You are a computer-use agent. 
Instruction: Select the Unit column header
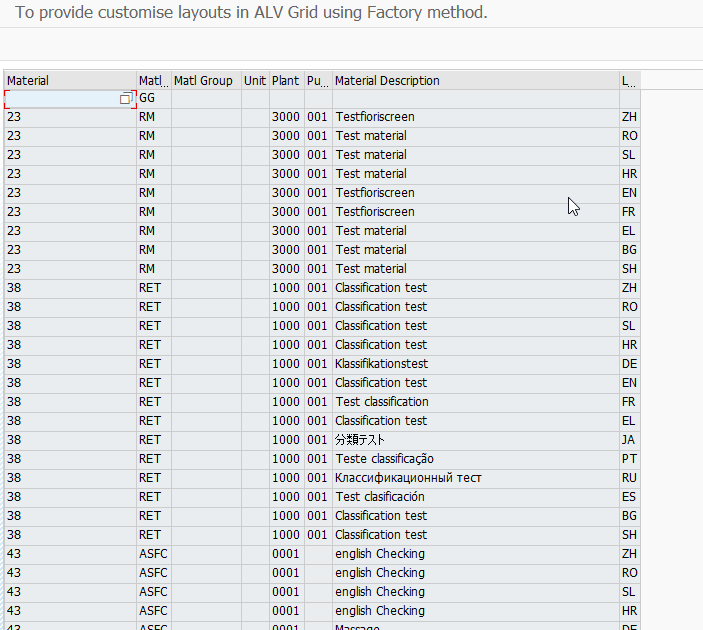coord(255,81)
